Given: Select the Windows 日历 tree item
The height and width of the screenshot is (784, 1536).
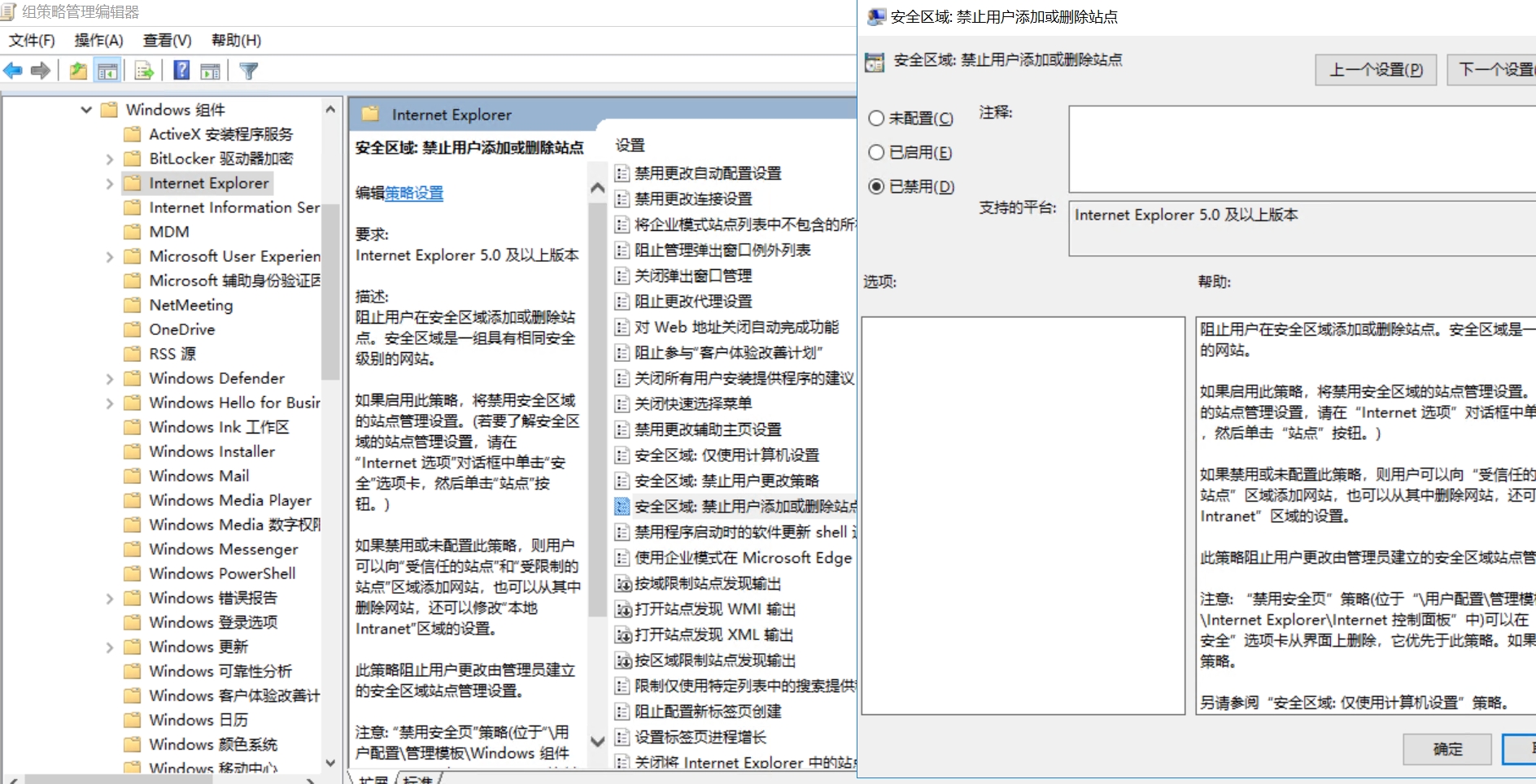Looking at the screenshot, I should pyautogui.click(x=199, y=720).
